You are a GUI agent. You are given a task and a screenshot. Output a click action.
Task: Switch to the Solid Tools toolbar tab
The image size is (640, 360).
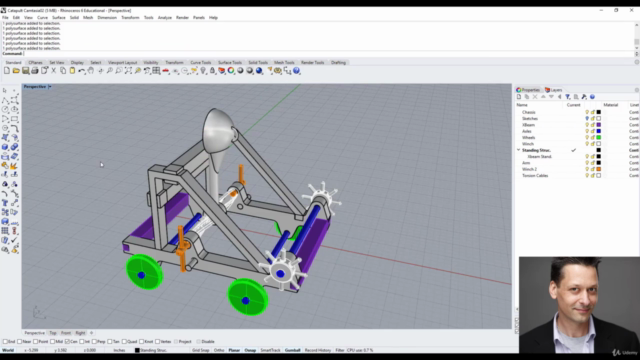click(258, 62)
